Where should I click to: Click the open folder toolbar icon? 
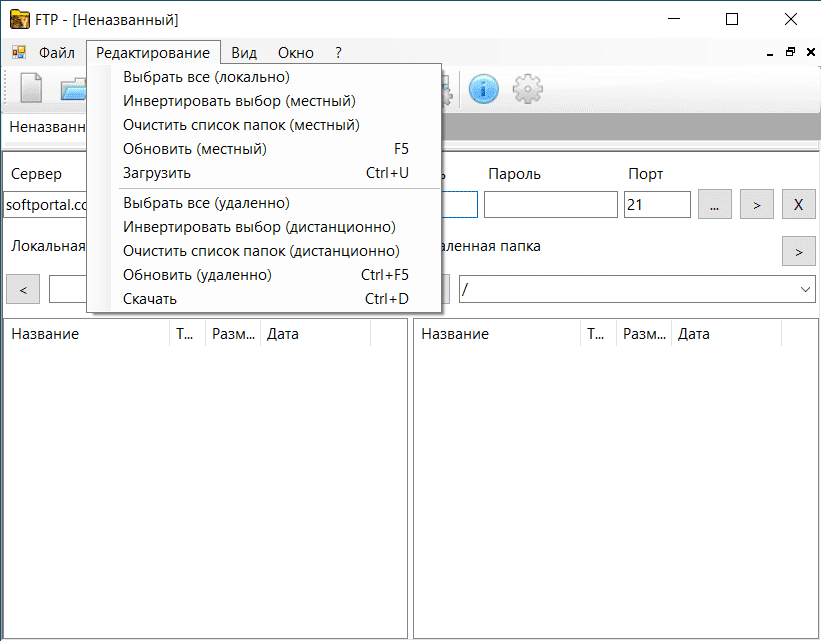73,88
